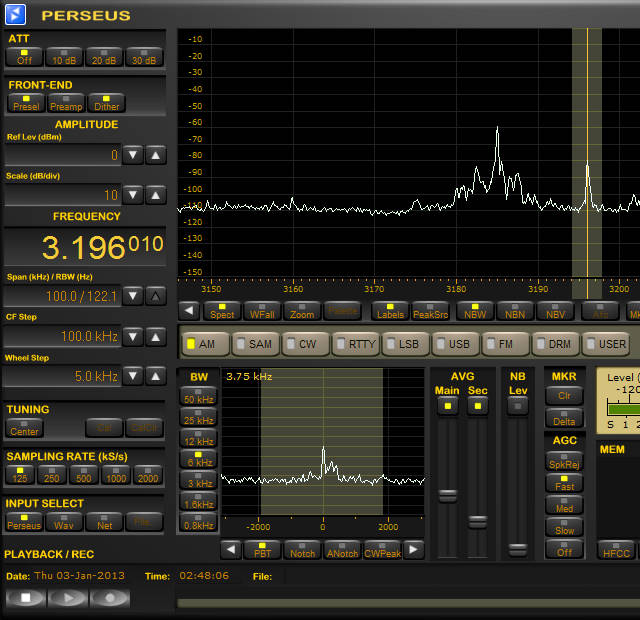Decrease the Ref Lev value with down arrow

(133, 155)
